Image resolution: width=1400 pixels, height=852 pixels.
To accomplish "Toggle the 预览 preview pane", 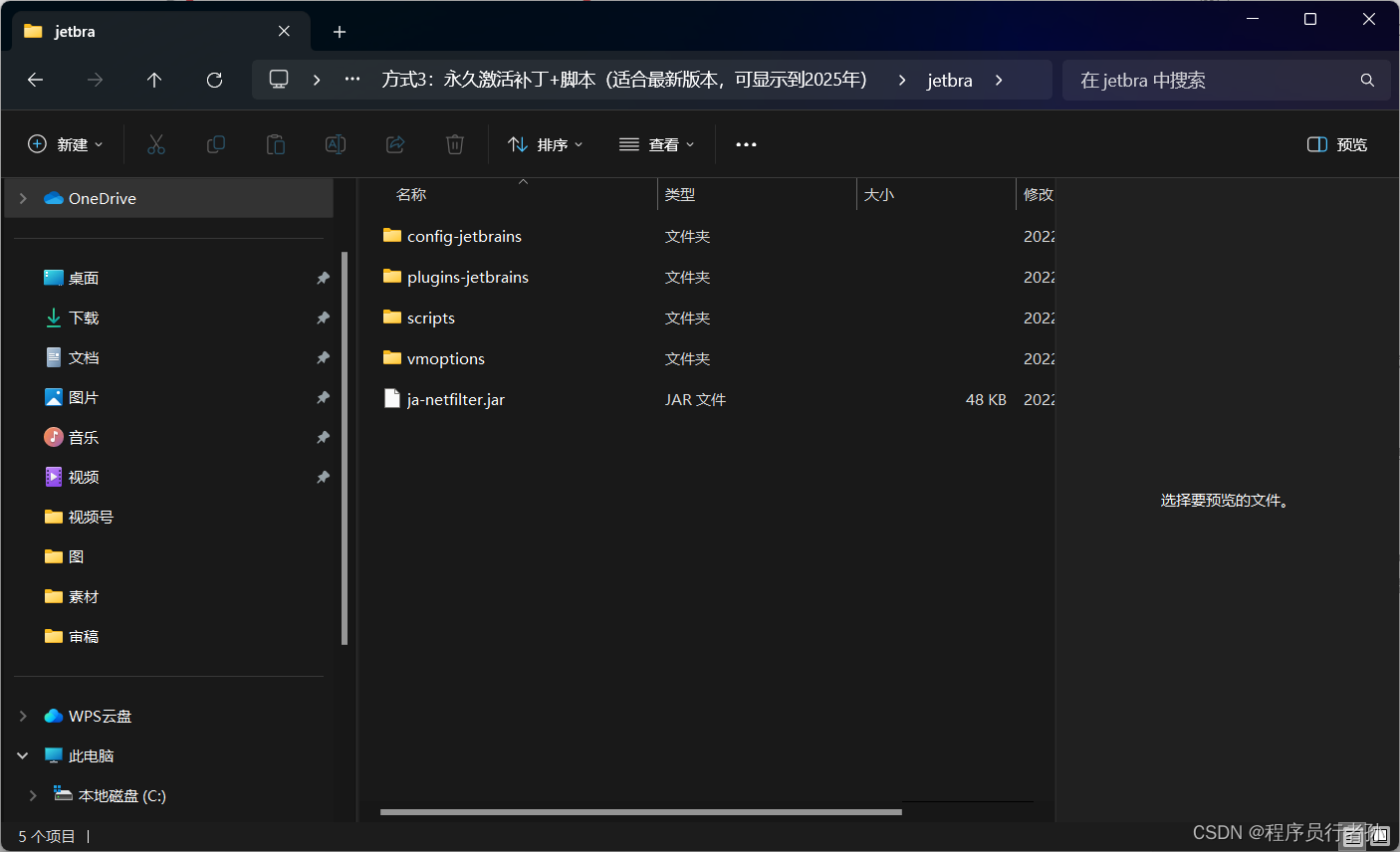I will [x=1337, y=144].
